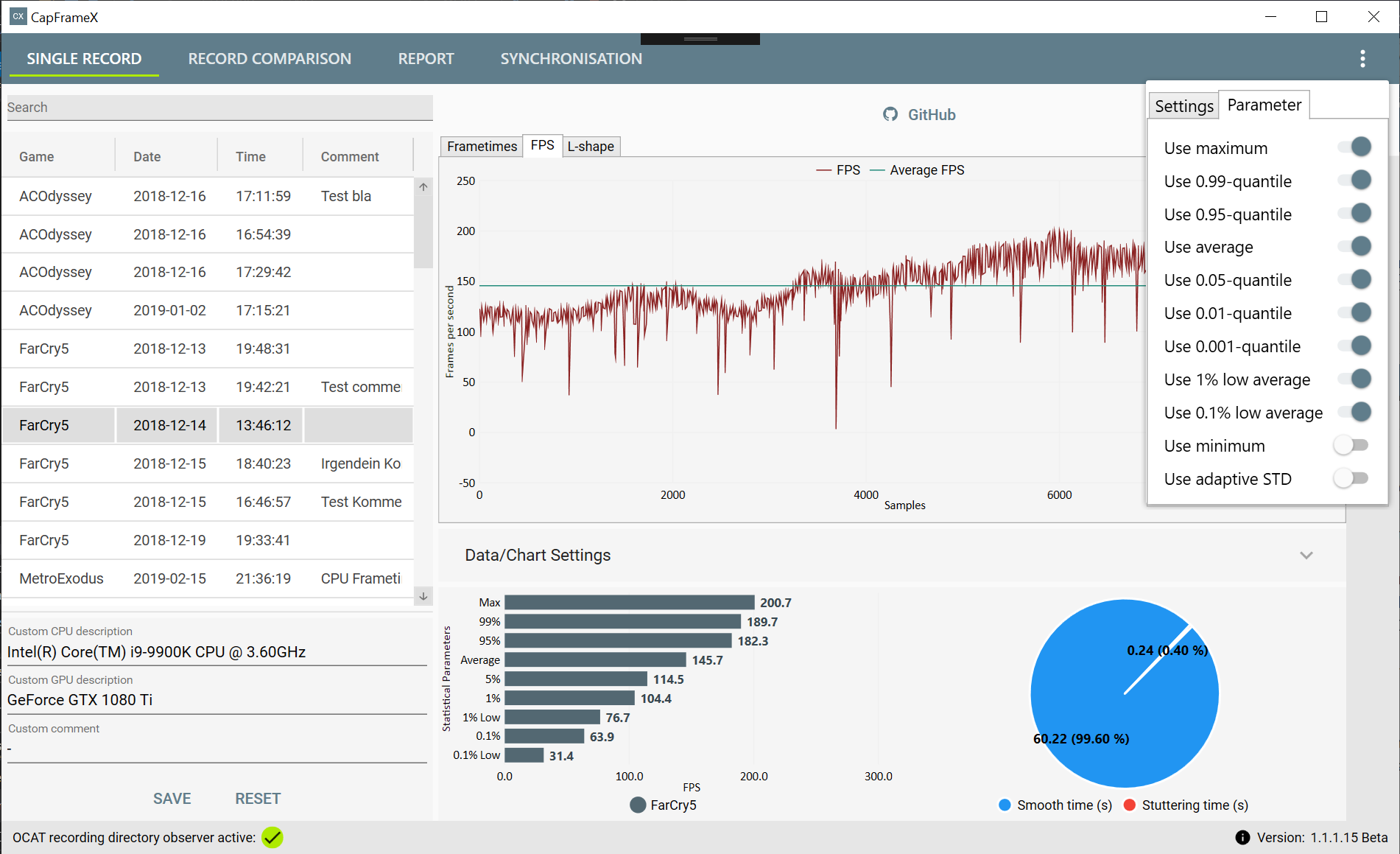Click the version info icon
Image resolution: width=1400 pixels, height=854 pixels.
[1242, 838]
